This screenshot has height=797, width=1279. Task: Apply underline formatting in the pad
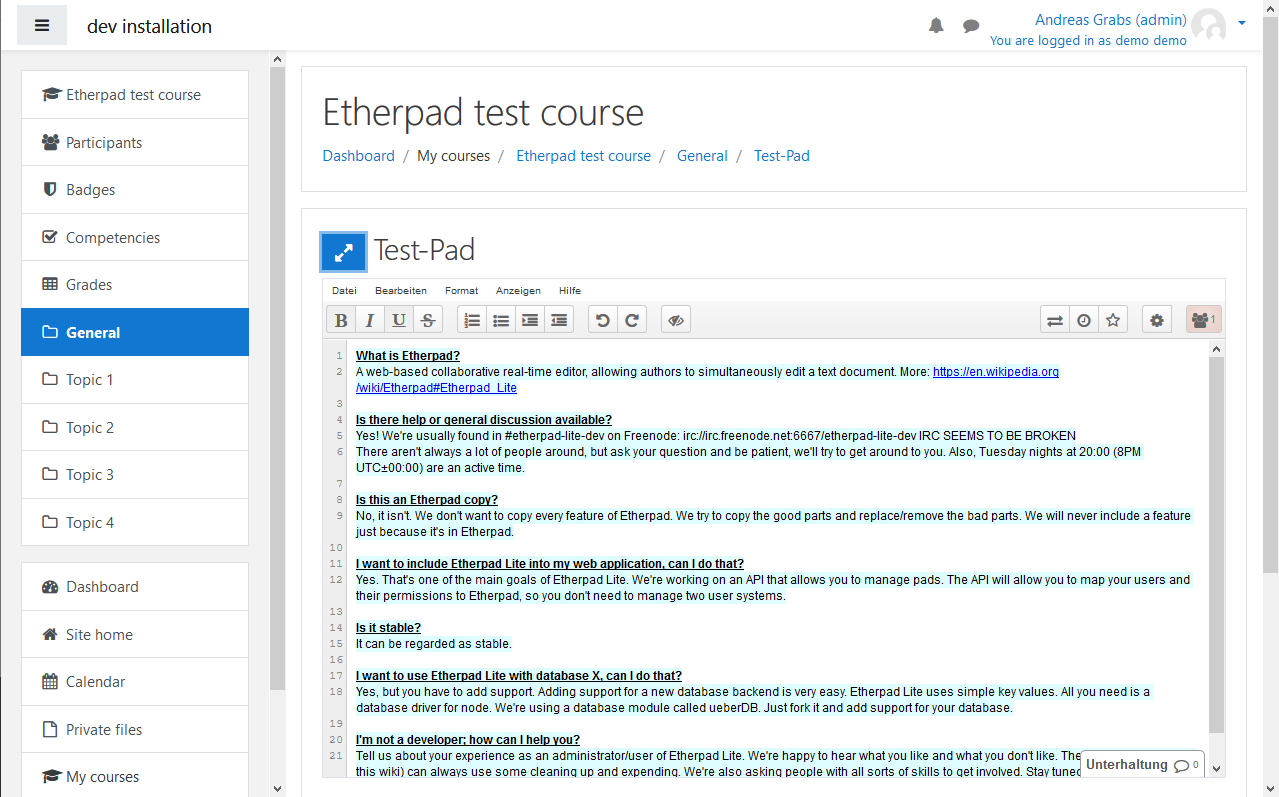coord(399,320)
